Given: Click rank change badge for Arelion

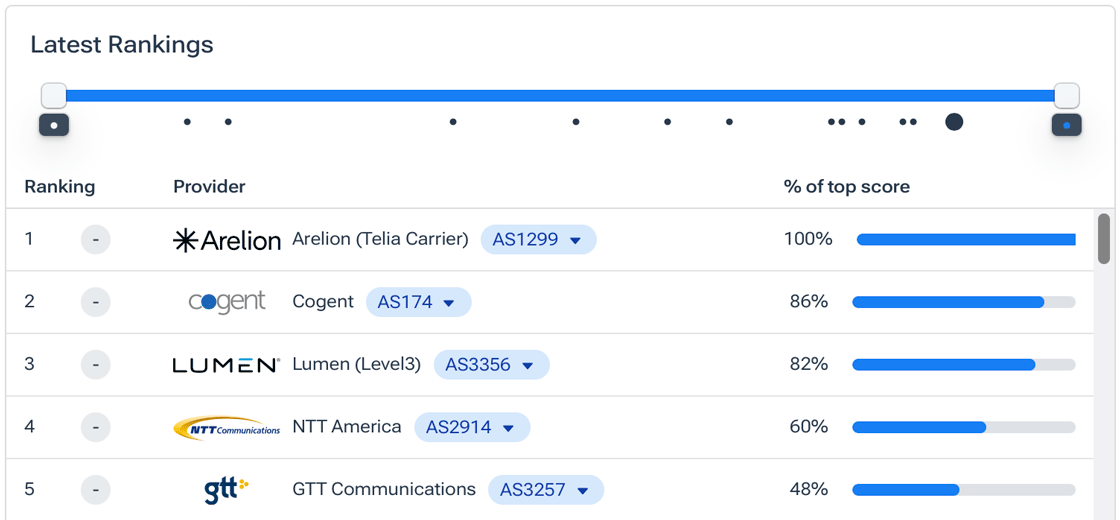Looking at the screenshot, I should tap(96, 240).
